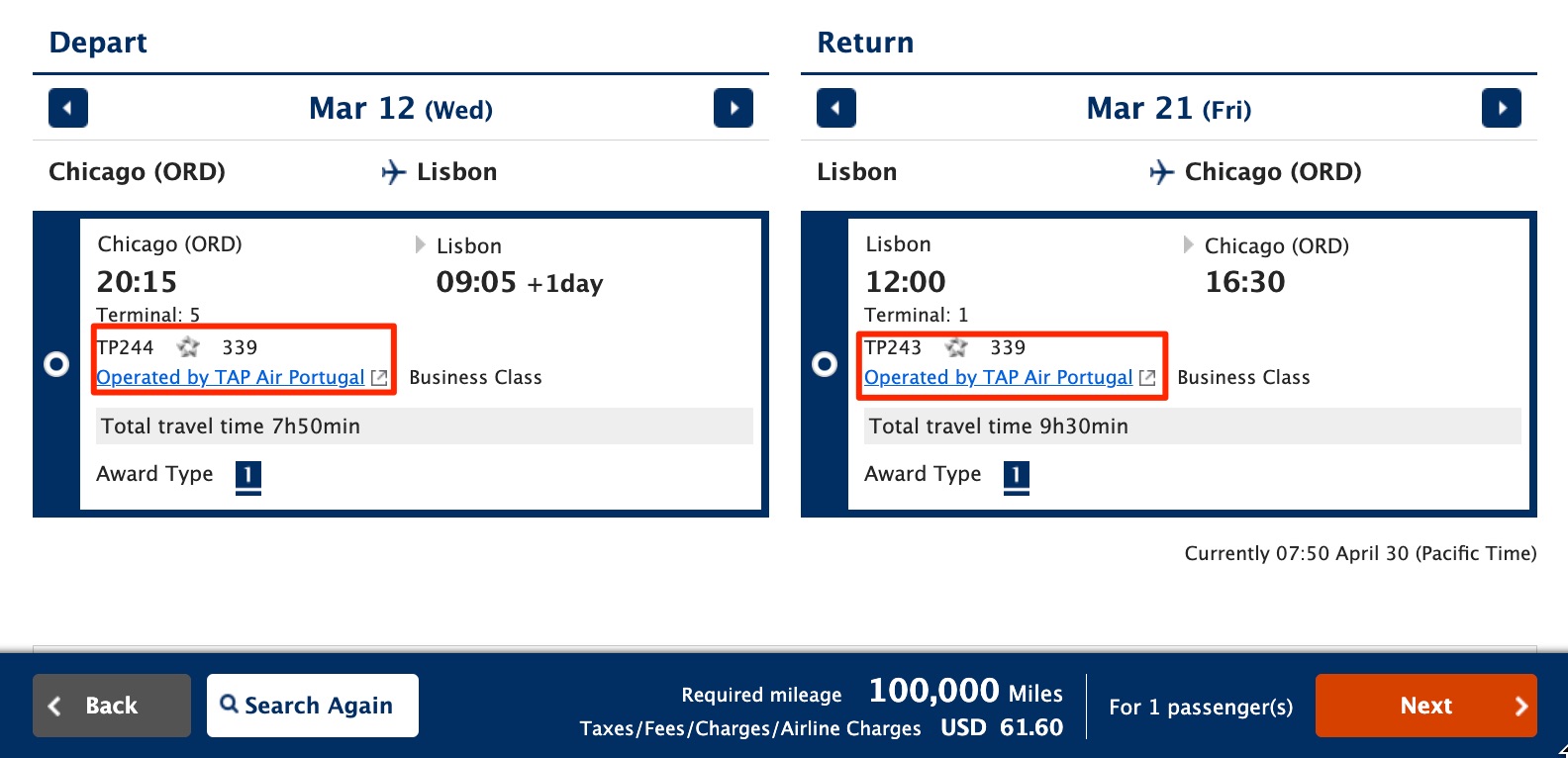Click previous-day arrow for Return date
The image size is (1568, 758).
835,108
